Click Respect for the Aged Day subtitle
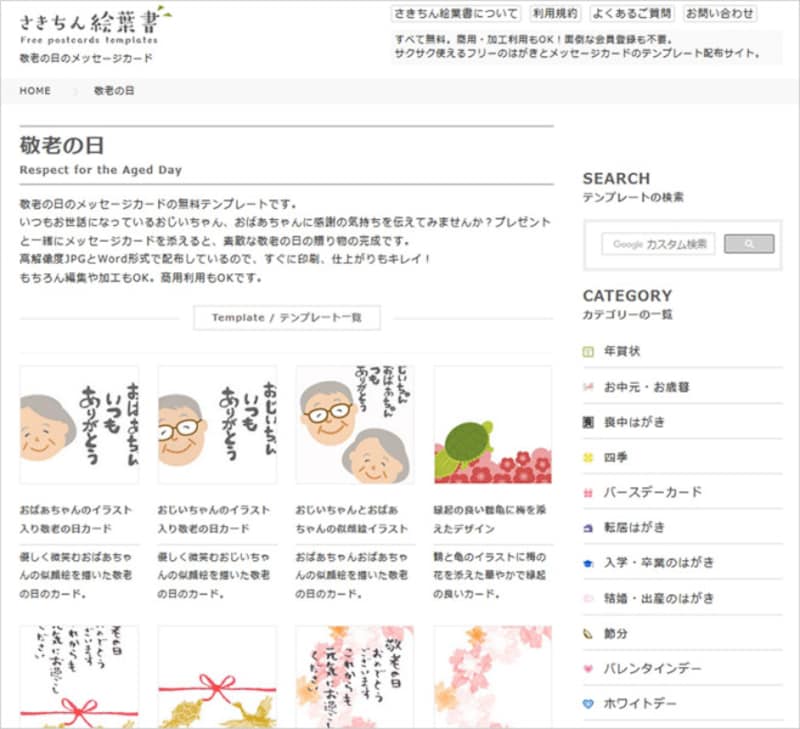 101,170
